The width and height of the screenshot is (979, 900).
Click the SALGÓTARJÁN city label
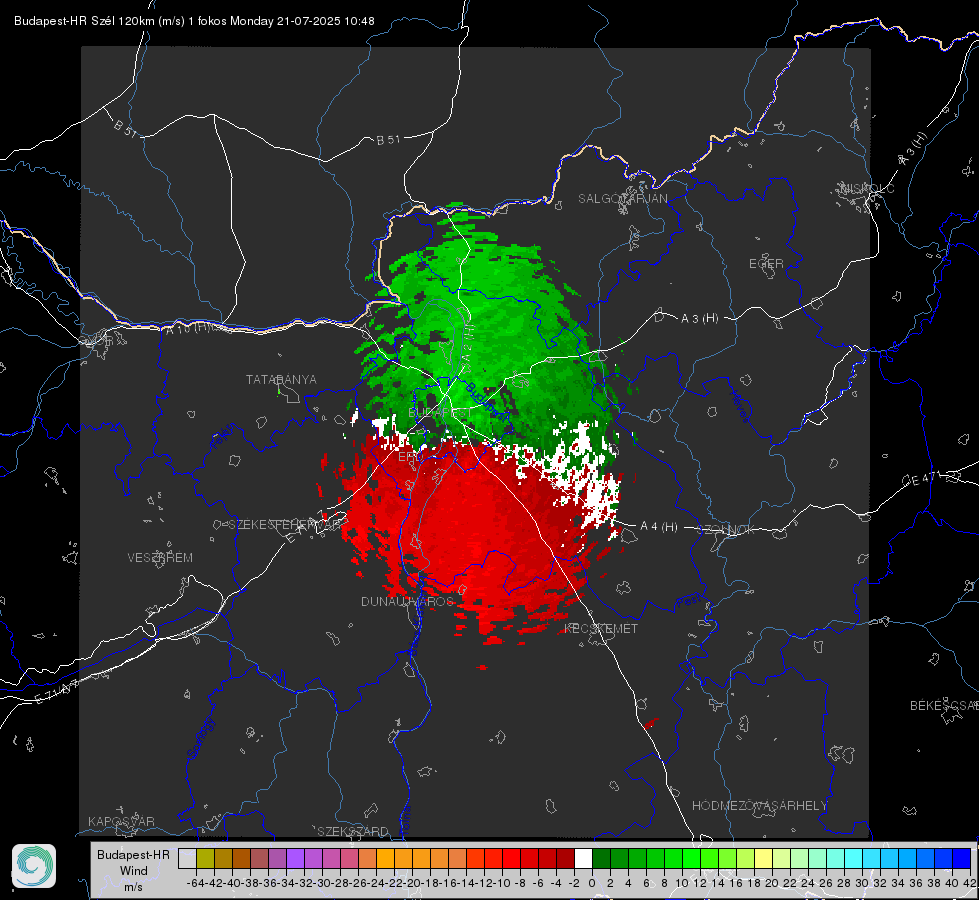pyautogui.click(x=622, y=199)
